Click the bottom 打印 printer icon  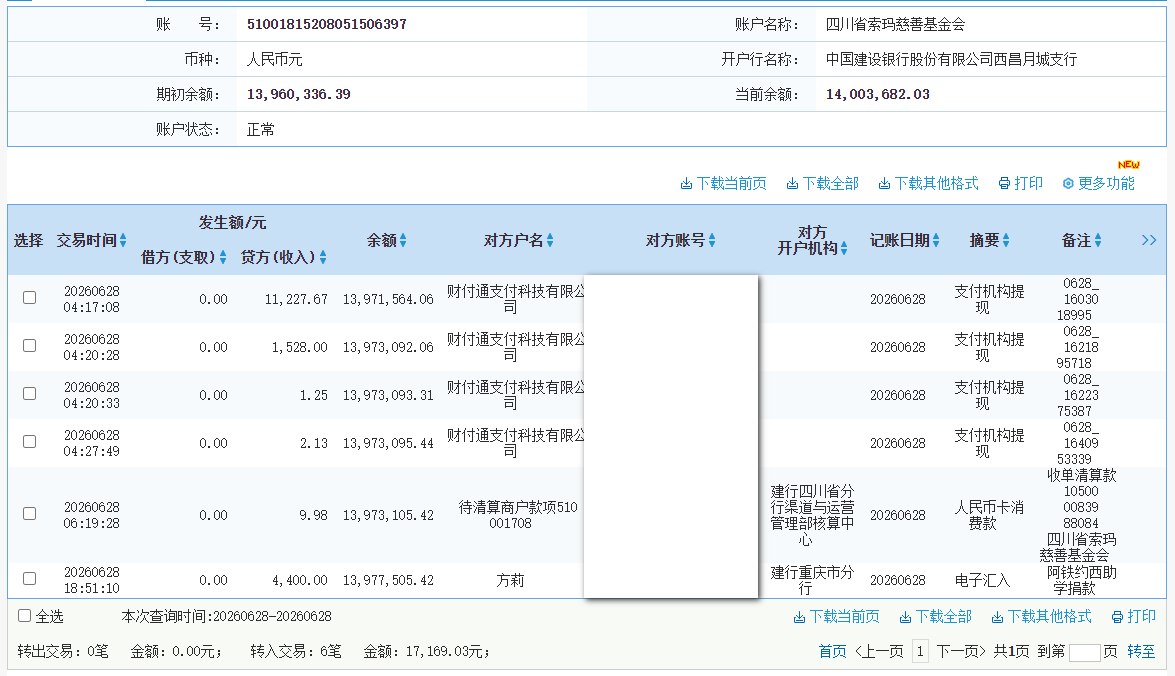[1117, 617]
